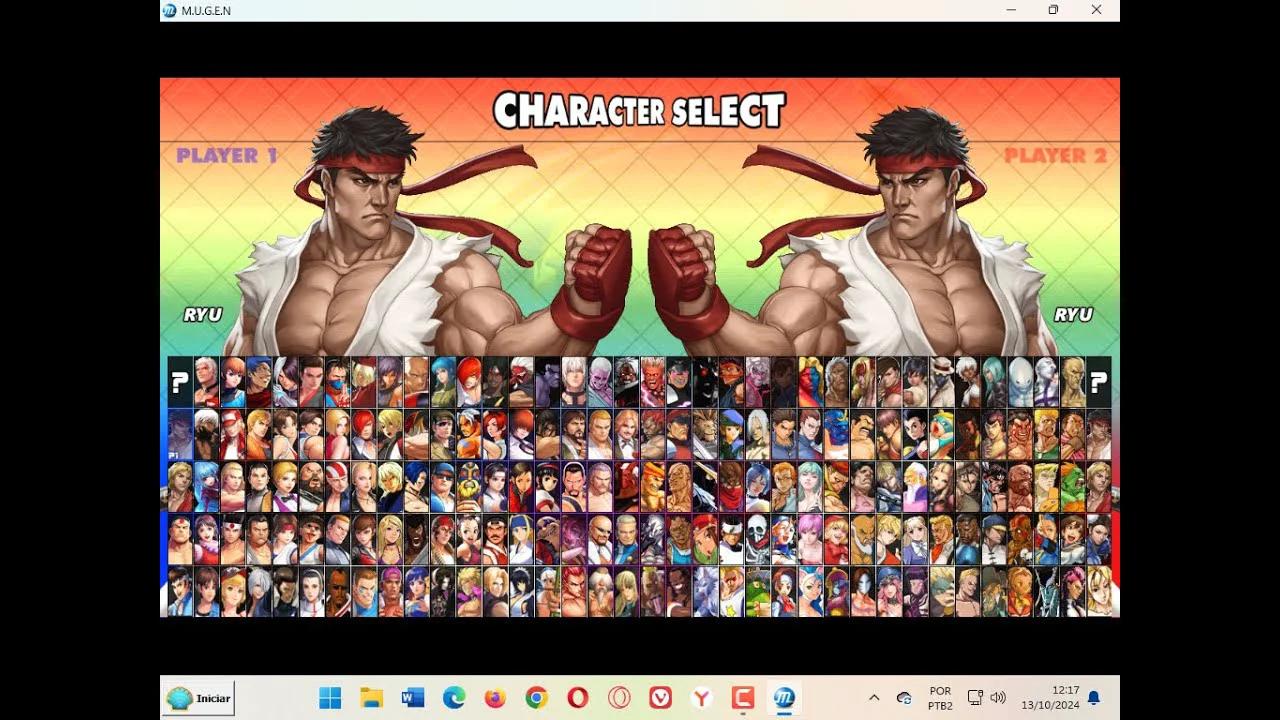The image size is (1280, 720).
Task: Pick Akuma tile next to M. Bison
Action: (653, 433)
